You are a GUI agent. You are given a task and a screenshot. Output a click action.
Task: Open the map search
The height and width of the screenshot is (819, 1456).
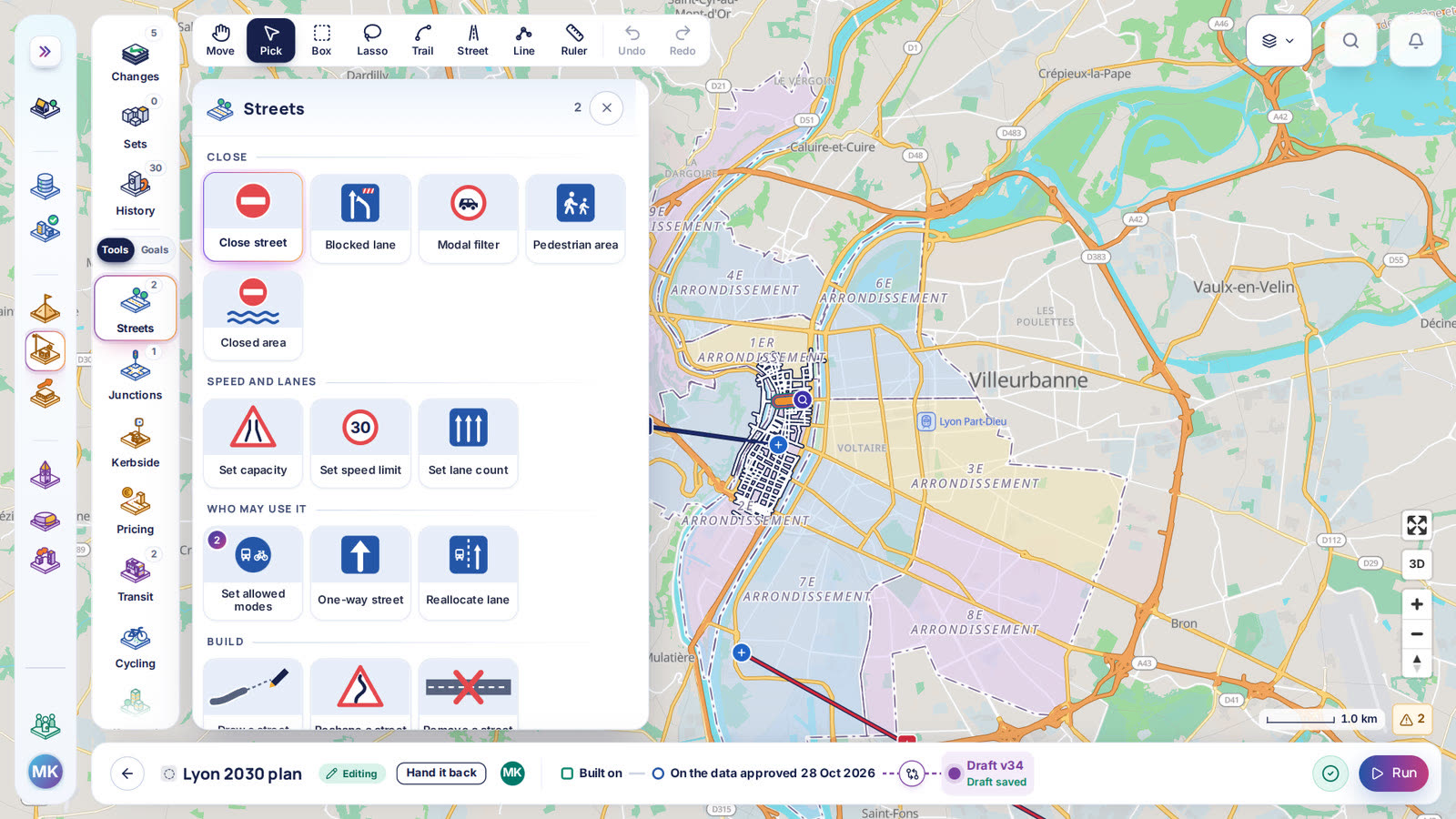point(1350,41)
